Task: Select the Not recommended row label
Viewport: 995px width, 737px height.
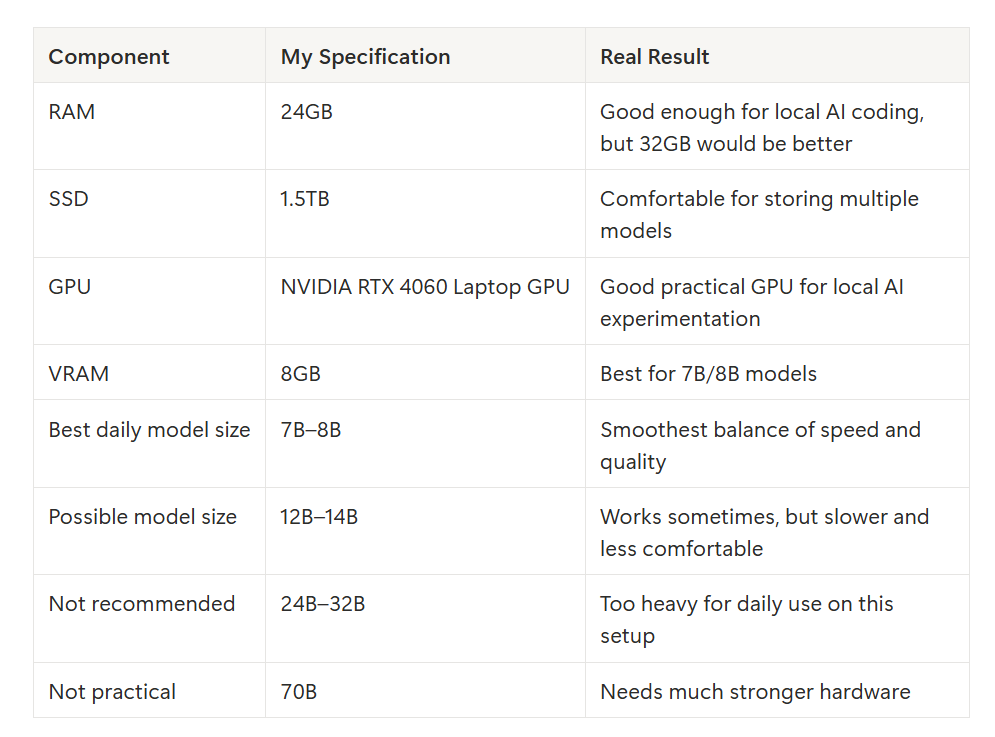Action: (142, 603)
